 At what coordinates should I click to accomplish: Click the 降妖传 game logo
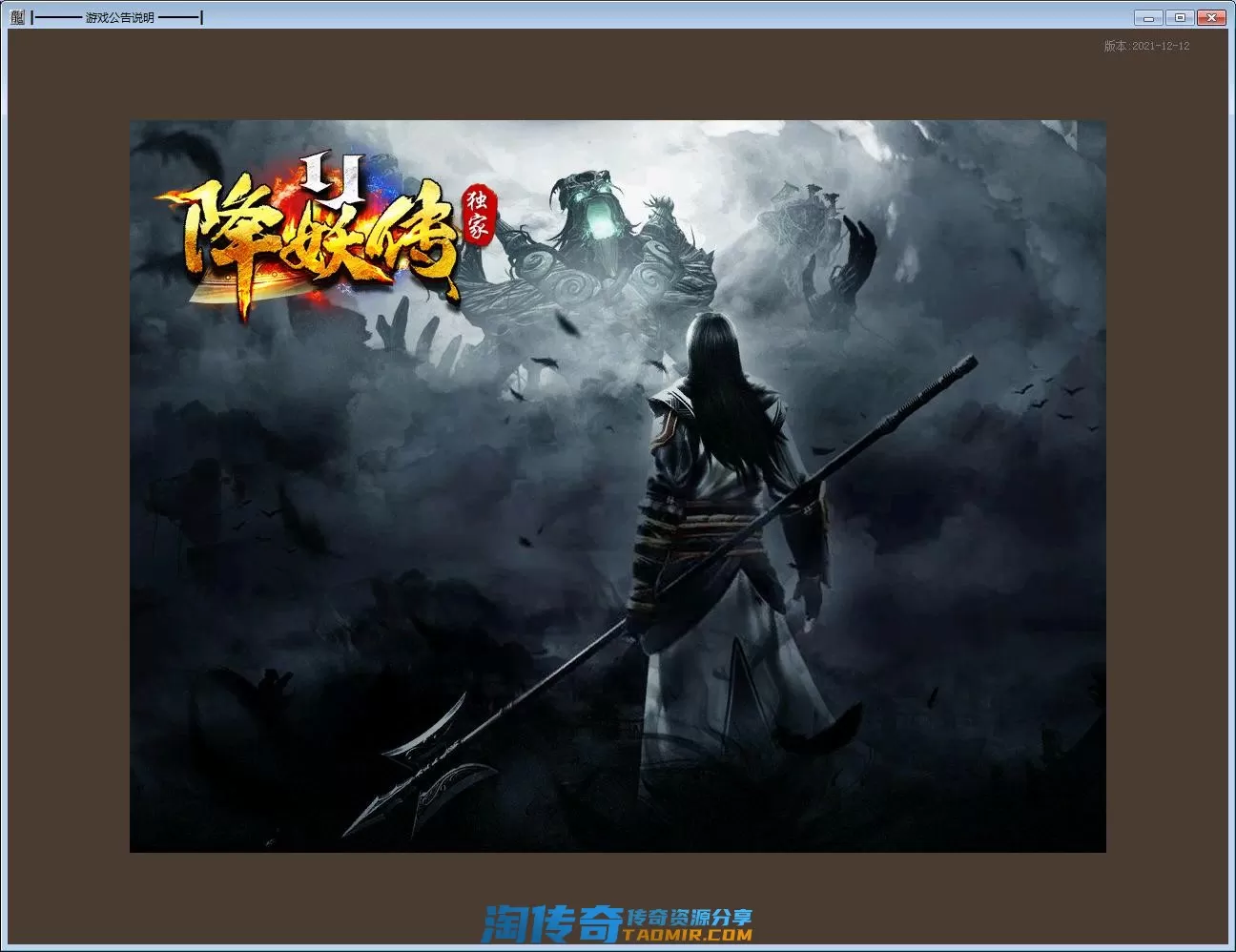point(310,238)
